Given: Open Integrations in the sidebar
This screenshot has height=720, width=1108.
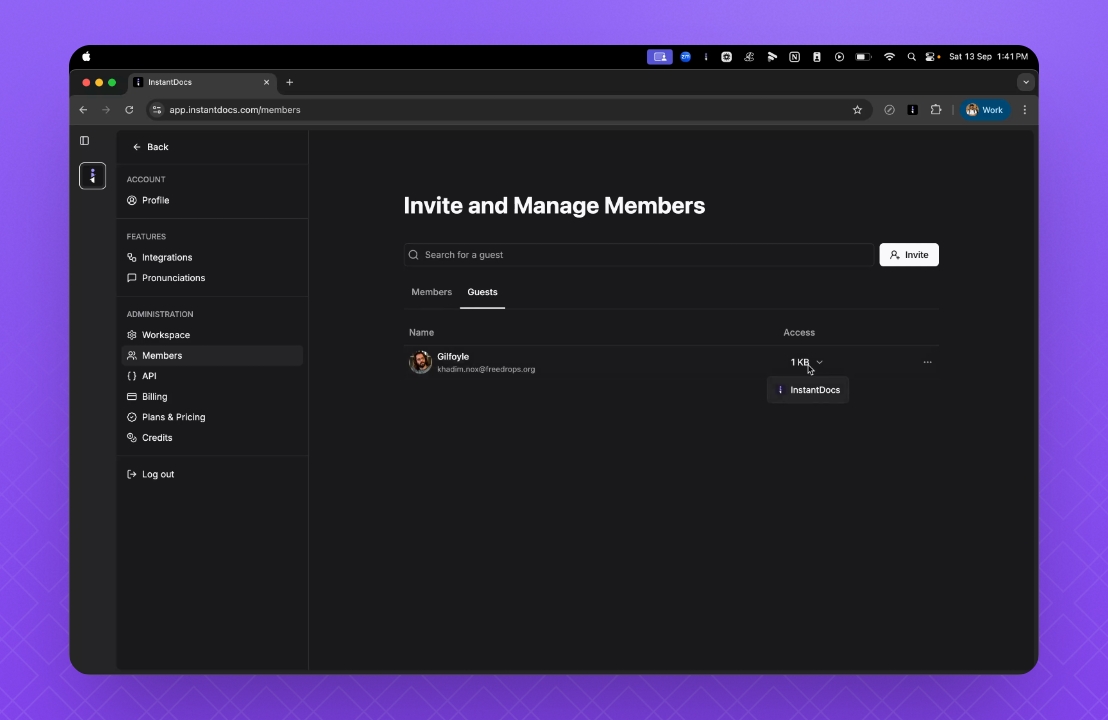Looking at the screenshot, I should 166,257.
